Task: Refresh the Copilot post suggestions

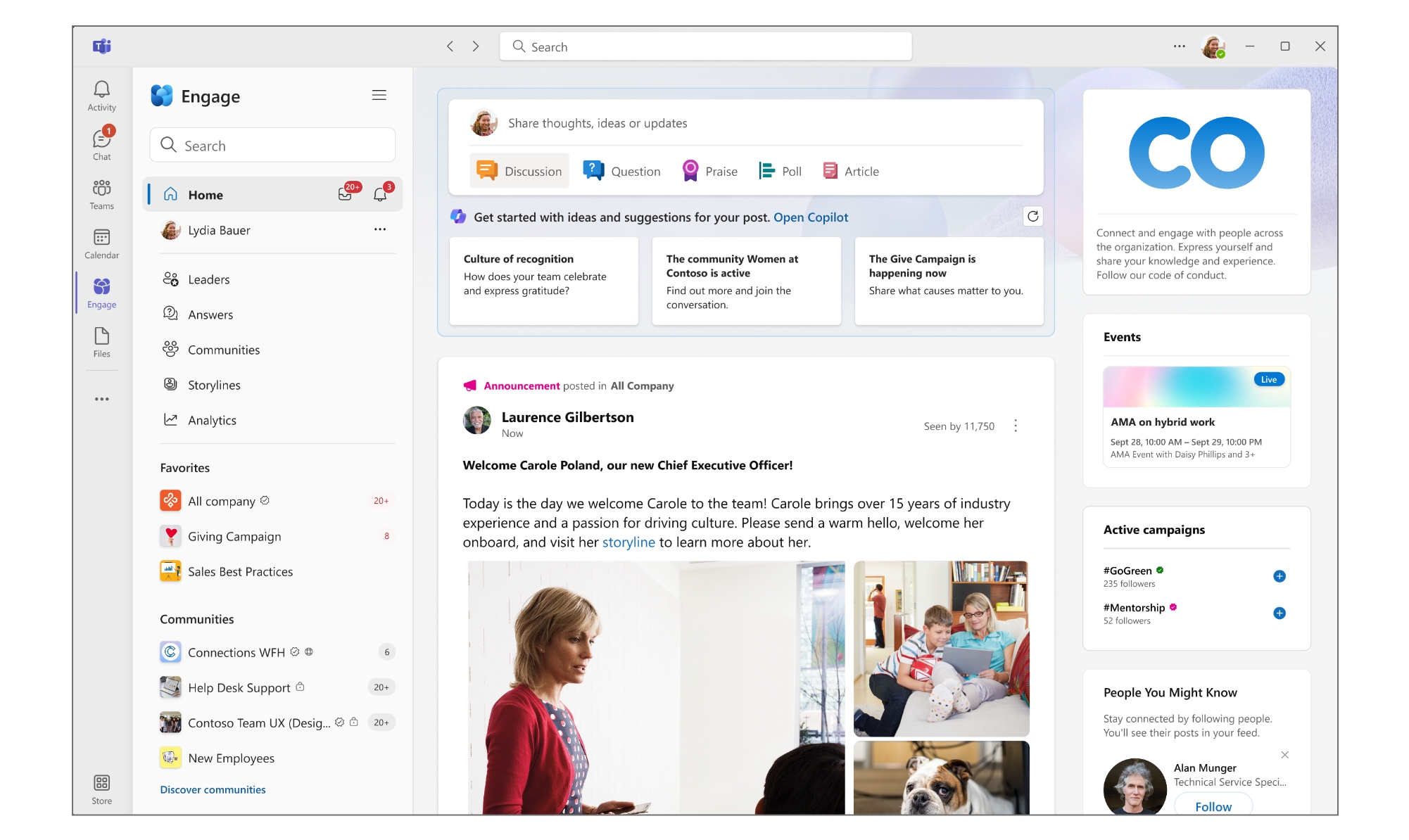Action: [1032, 217]
